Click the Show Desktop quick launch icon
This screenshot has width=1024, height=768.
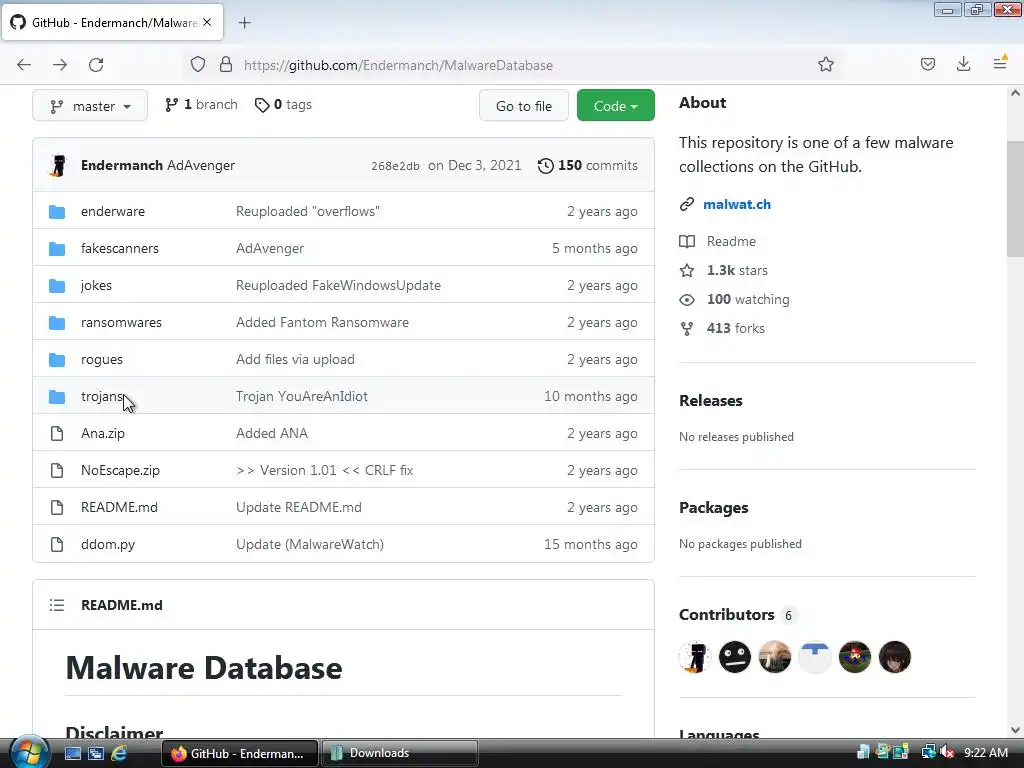pos(72,753)
